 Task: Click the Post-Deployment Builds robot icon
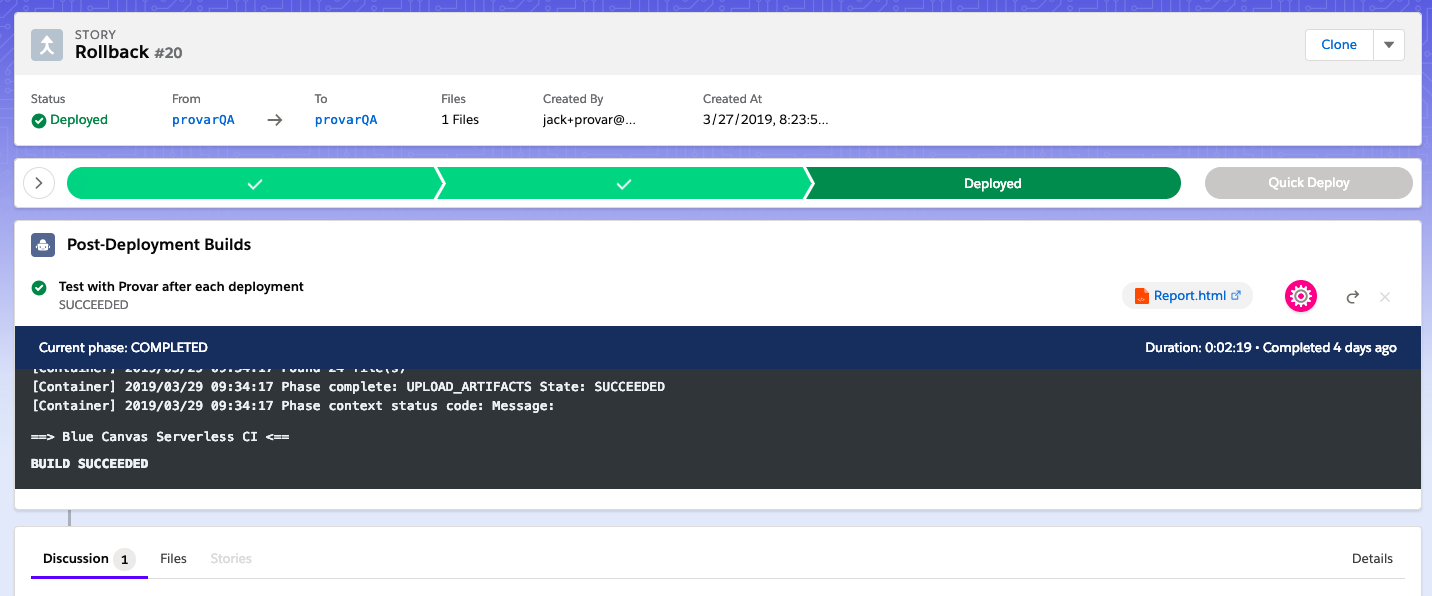coord(43,244)
